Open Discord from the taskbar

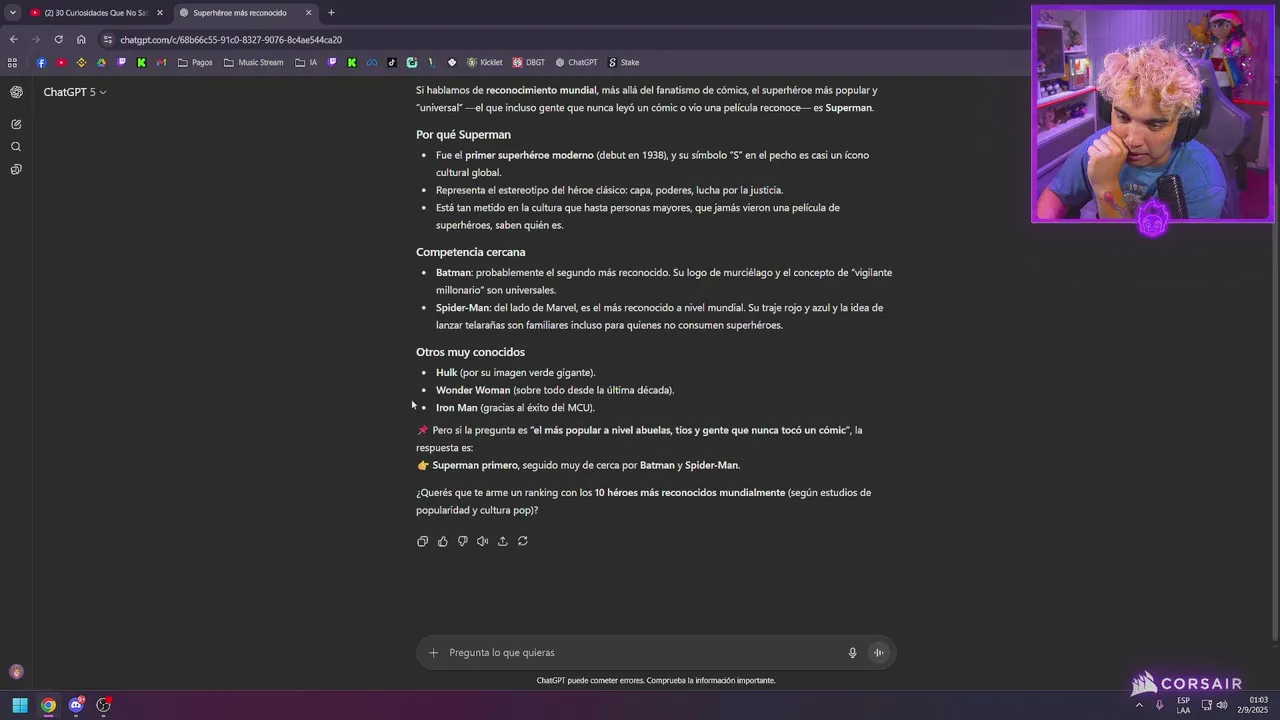coord(76,705)
